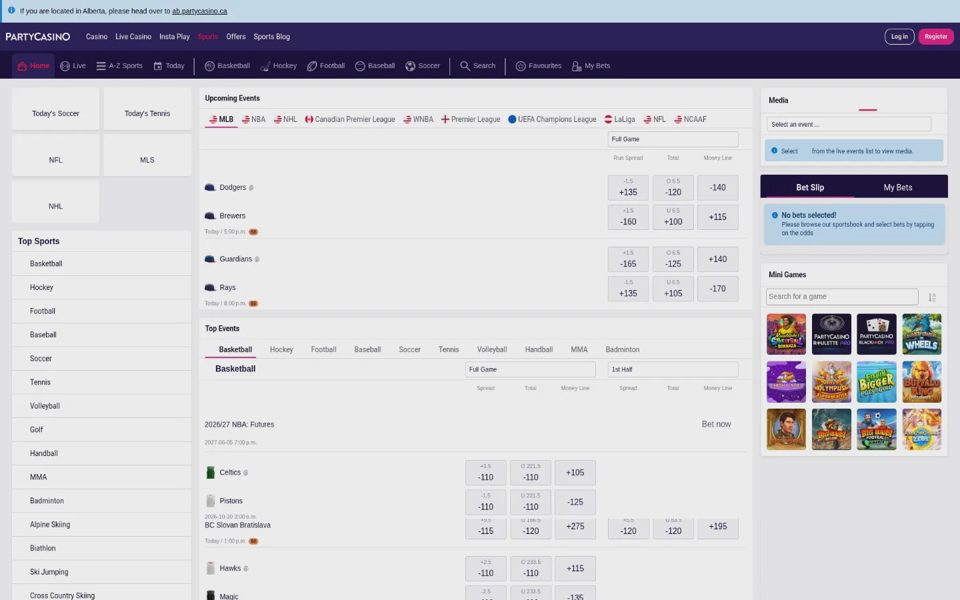Open Today's calendar icon
960x600 pixels.
157,66
